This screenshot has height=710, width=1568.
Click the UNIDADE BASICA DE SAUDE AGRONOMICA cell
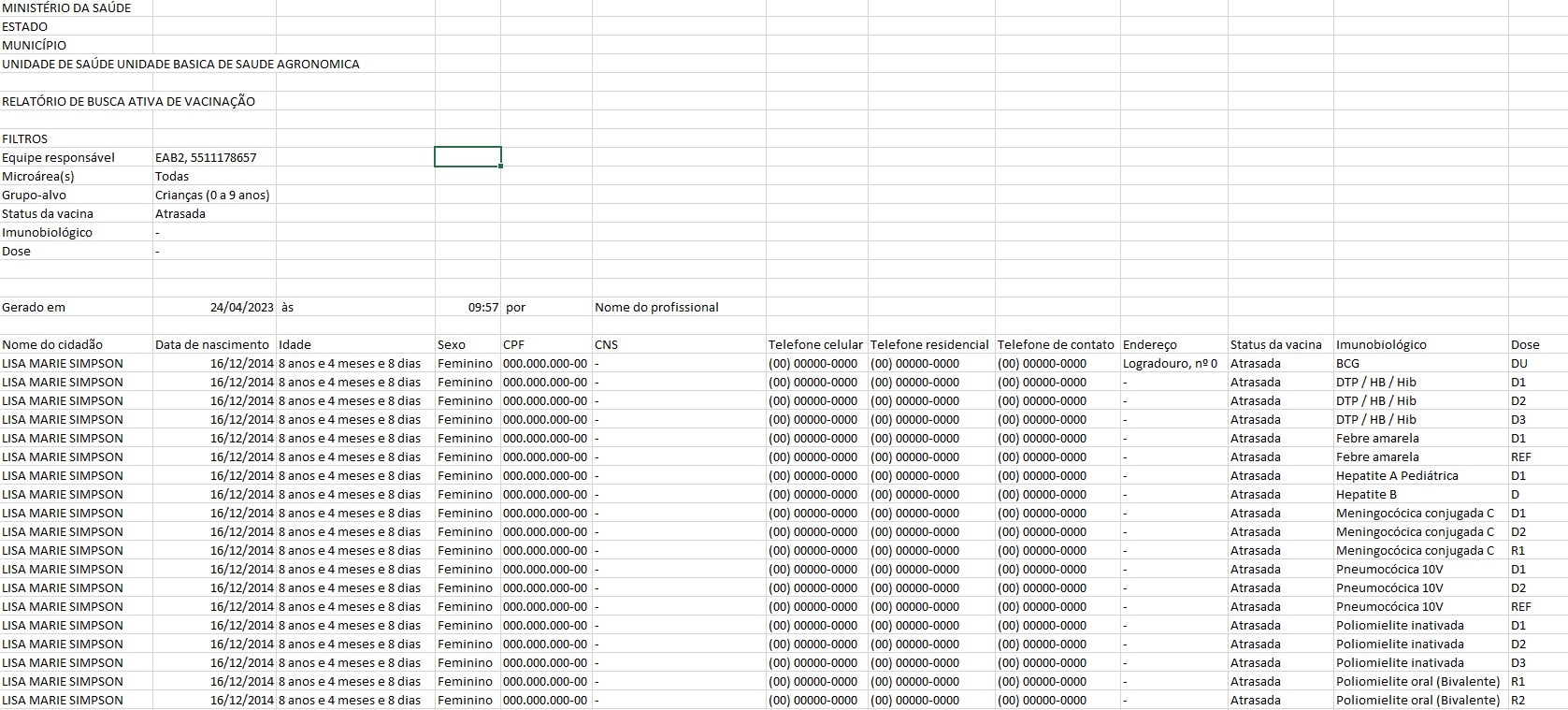180,64
